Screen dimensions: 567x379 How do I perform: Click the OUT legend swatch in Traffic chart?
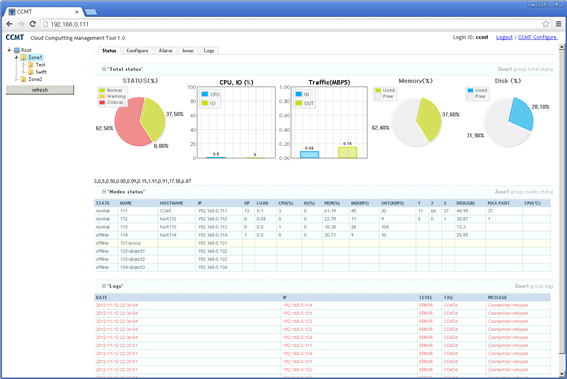[299, 103]
